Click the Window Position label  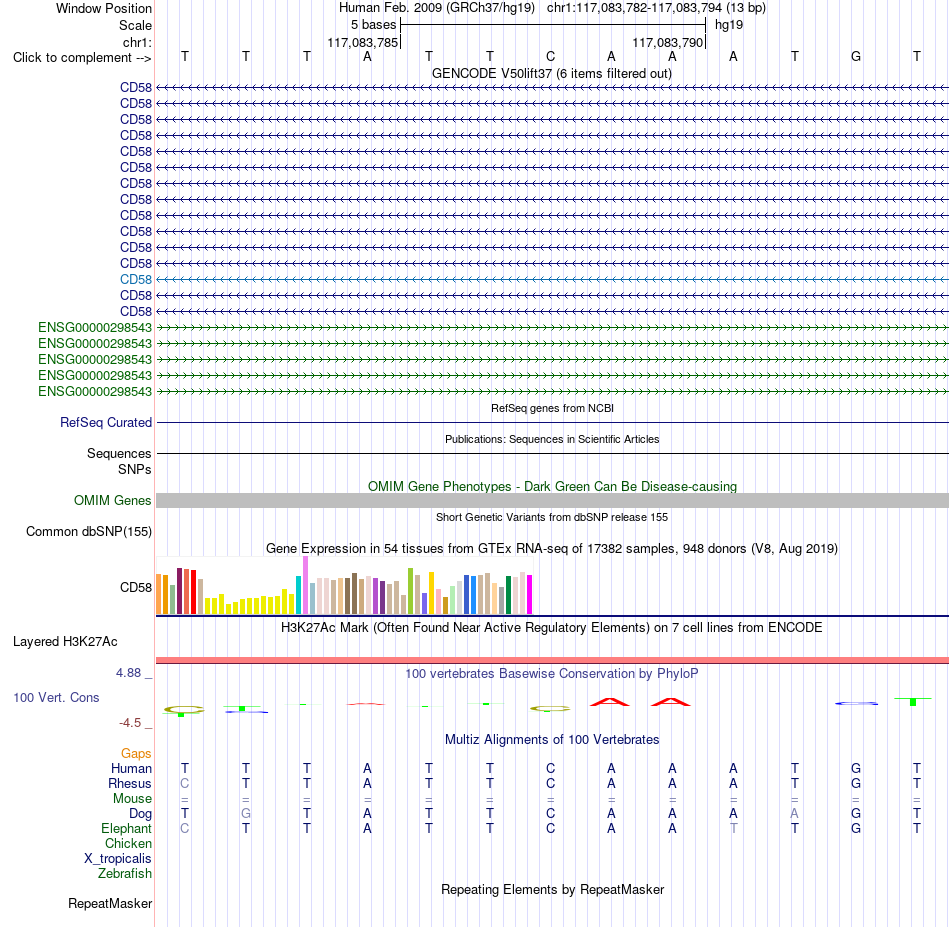(x=104, y=8)
